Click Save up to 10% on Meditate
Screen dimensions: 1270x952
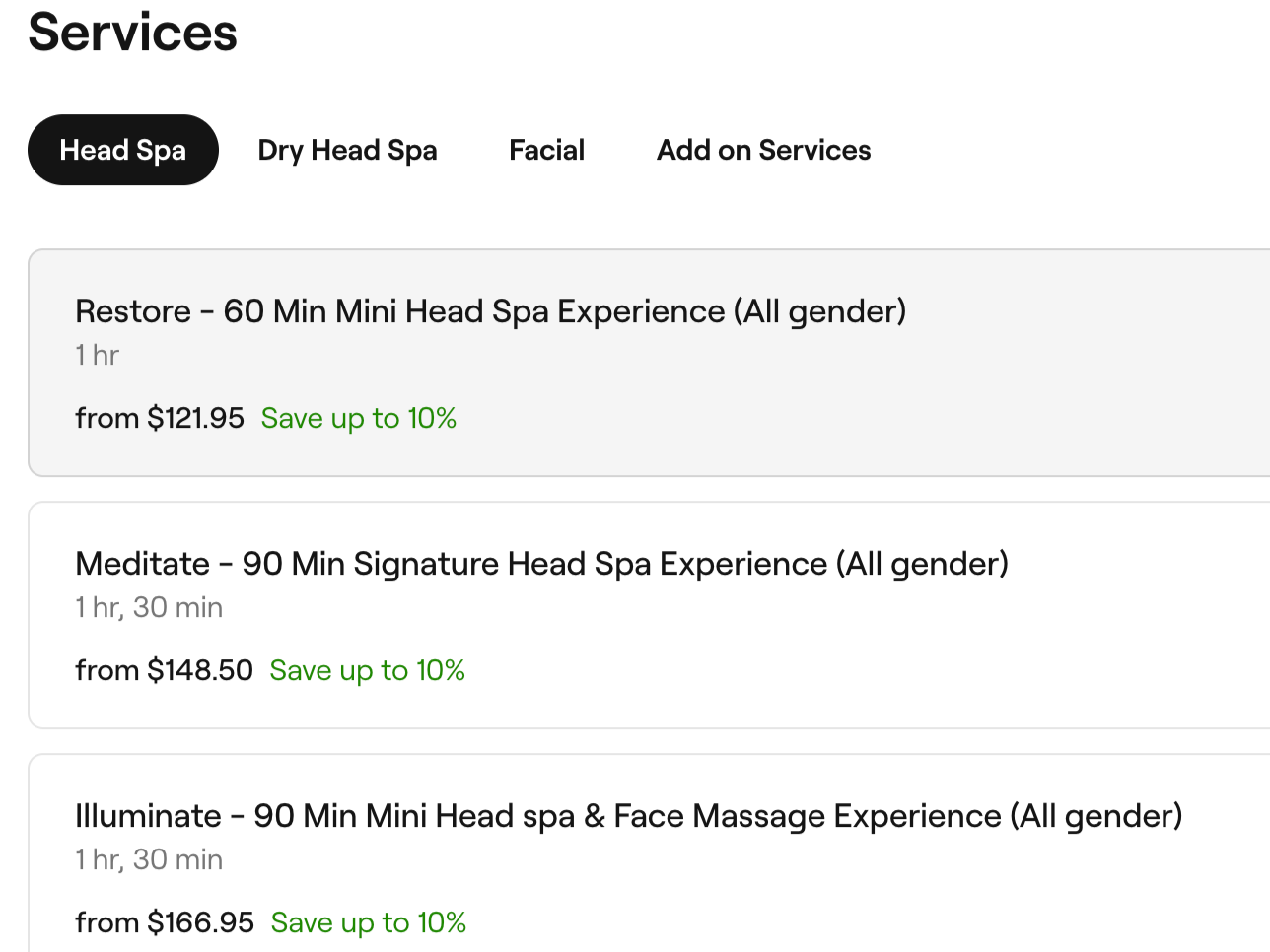(367, 670)
